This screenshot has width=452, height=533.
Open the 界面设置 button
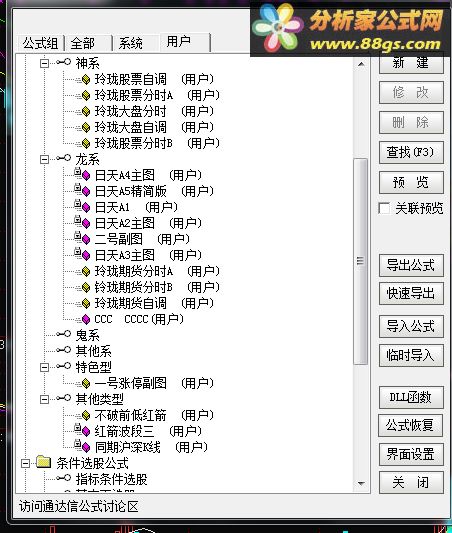pyautogui.click(x=411, y=454)
